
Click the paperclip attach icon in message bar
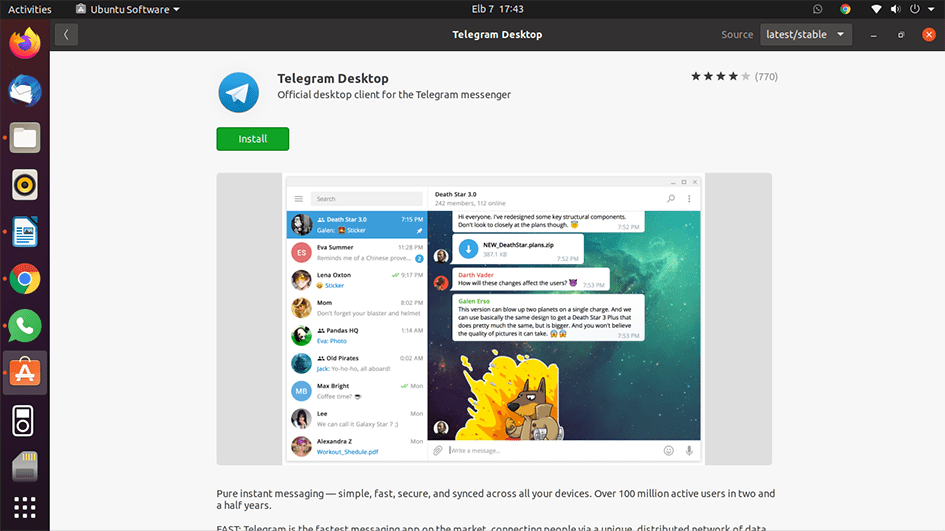[438, 450]
